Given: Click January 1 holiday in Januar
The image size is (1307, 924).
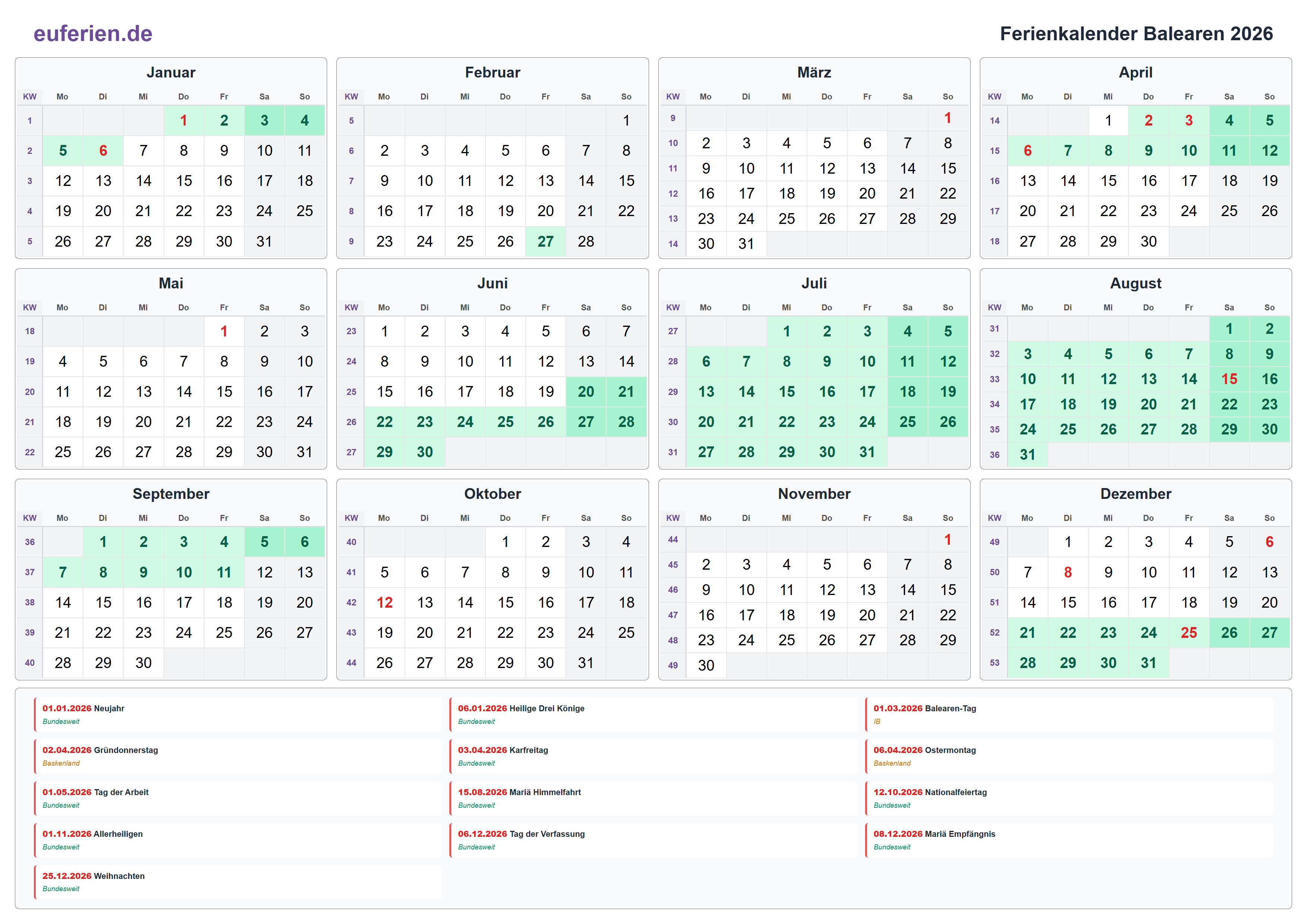Looking at the screenshot, I should (x=183, y=120).
